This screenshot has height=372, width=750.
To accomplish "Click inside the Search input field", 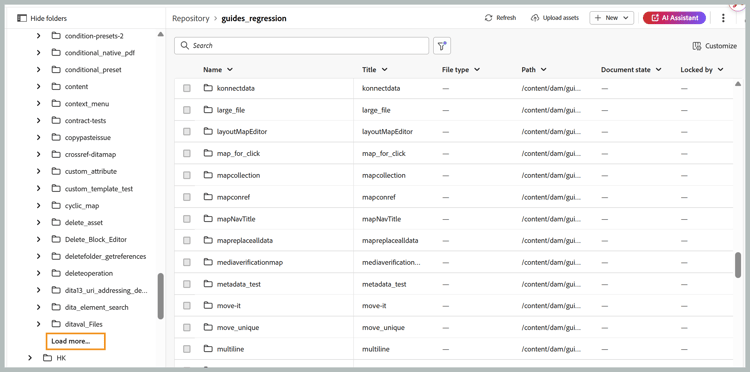I will (x=301, y=45).
